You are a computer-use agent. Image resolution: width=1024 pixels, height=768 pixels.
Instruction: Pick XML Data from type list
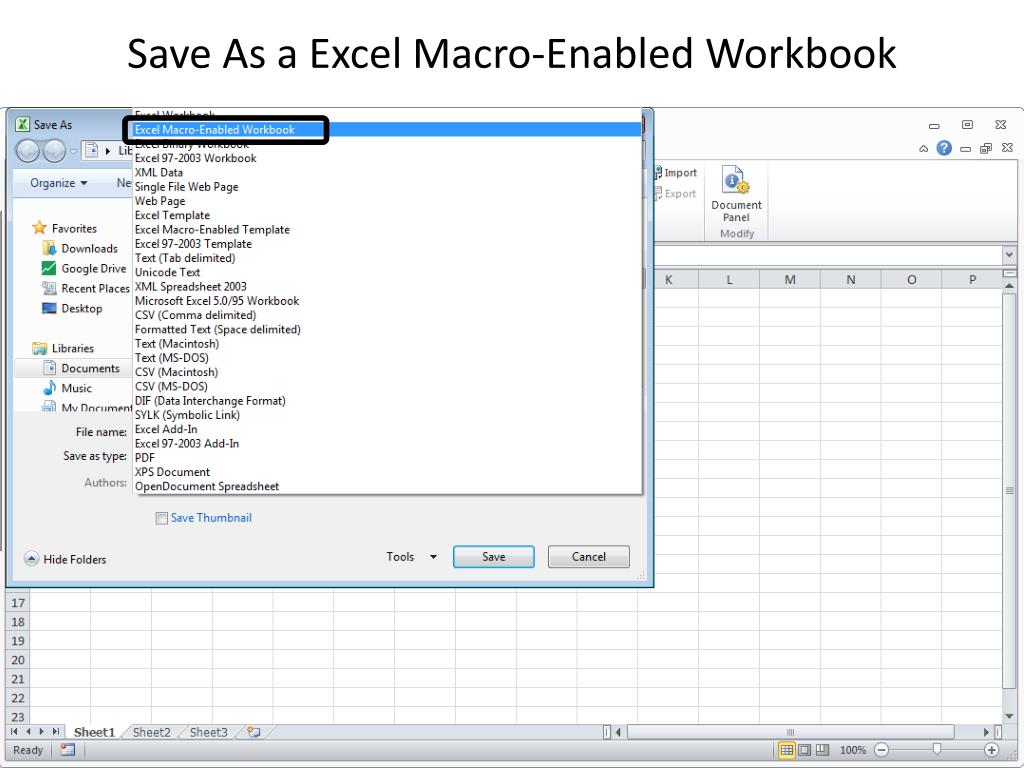pyautogui.click(x=387, y=172)
